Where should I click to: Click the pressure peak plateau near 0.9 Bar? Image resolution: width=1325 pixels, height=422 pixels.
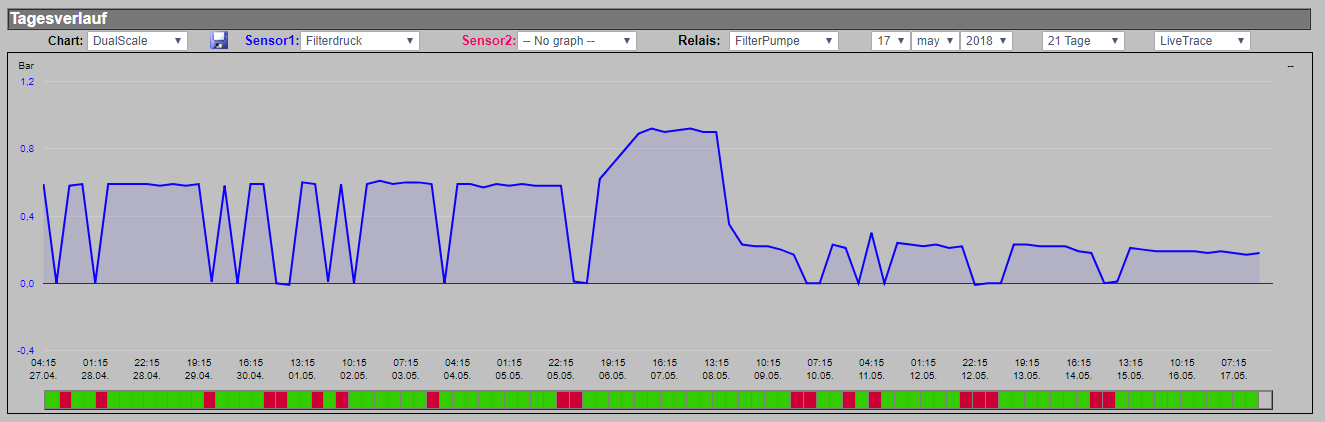coord(678,130)
